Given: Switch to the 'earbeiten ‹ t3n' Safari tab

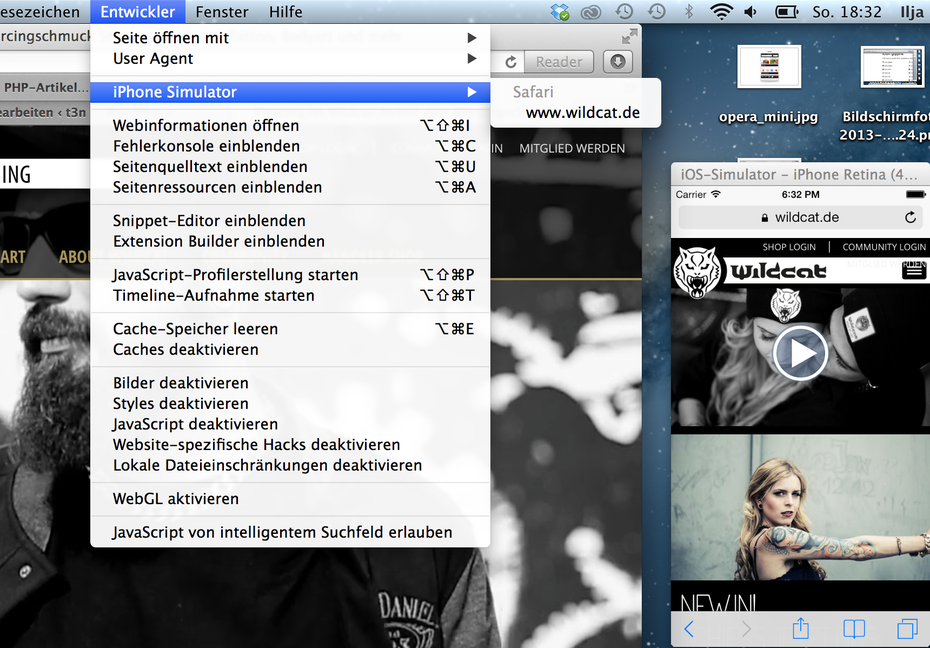Looking at the screenshot, I should [x=43, y=113].
